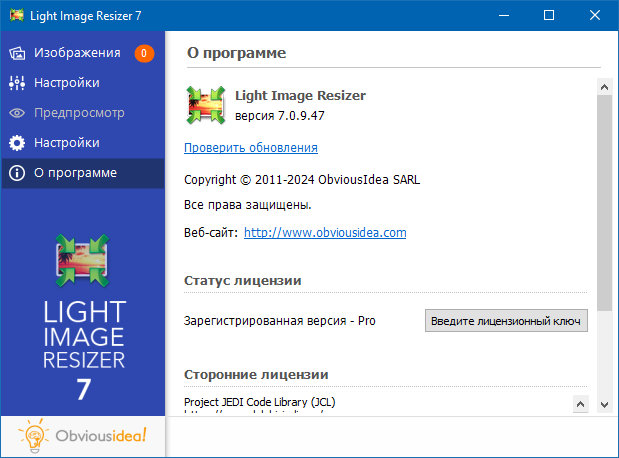Click the title bar application icon

click(x=15, y=15)
